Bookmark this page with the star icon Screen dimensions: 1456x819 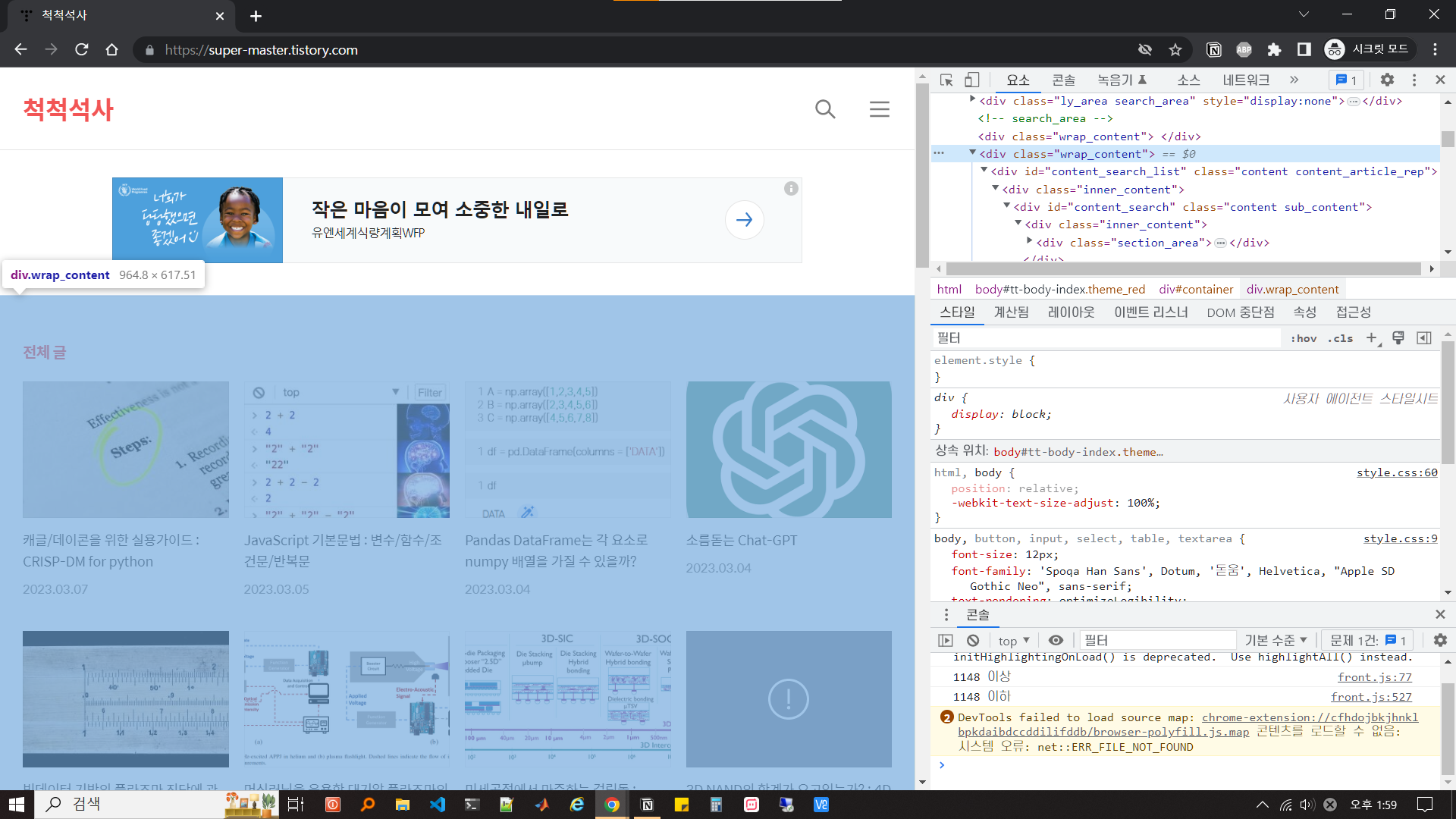[x=1175, y=50]
